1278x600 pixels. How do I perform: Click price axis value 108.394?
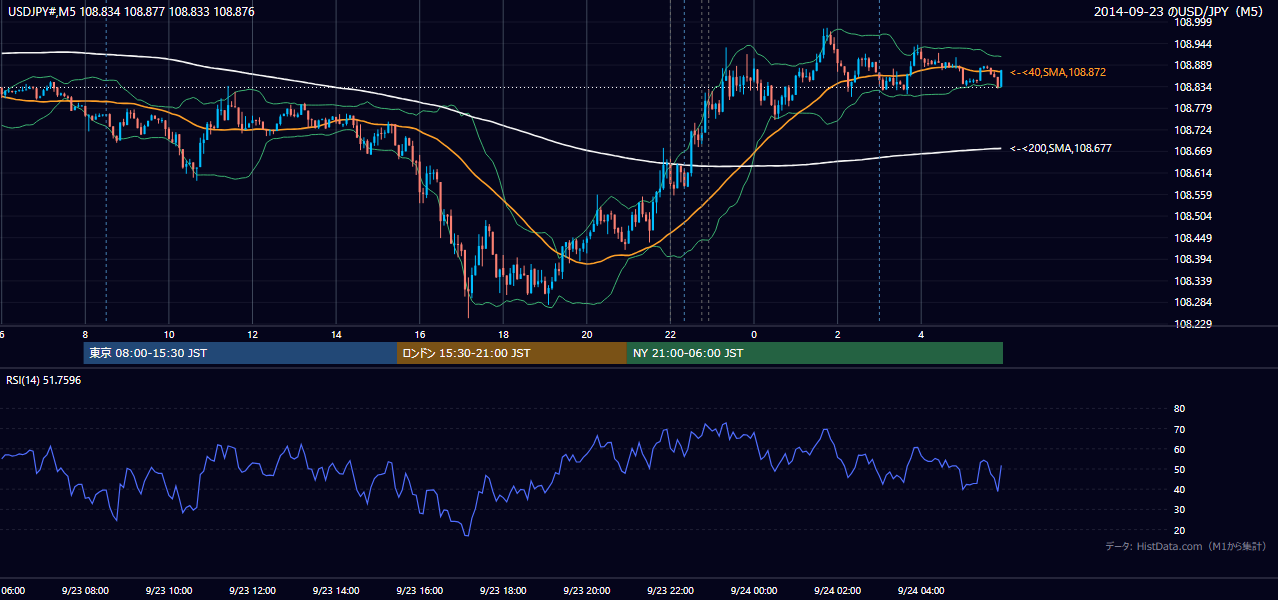pyautogui.click(x=1193, y=259)
